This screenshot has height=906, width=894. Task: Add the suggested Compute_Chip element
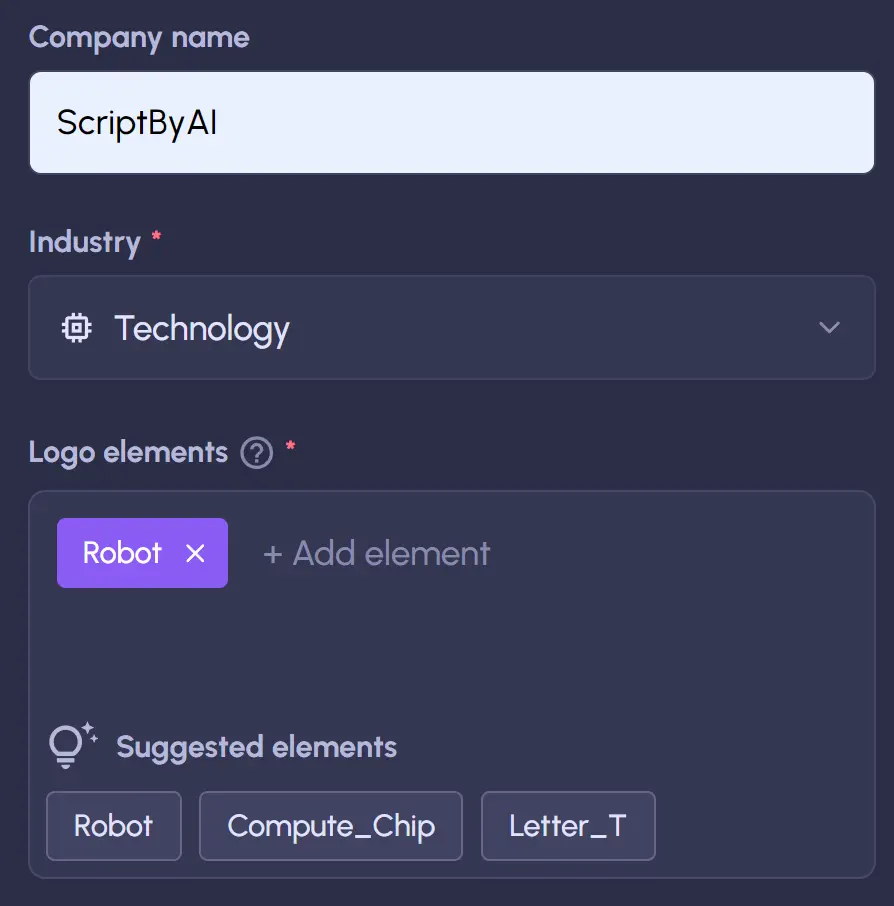pos(331,826)
